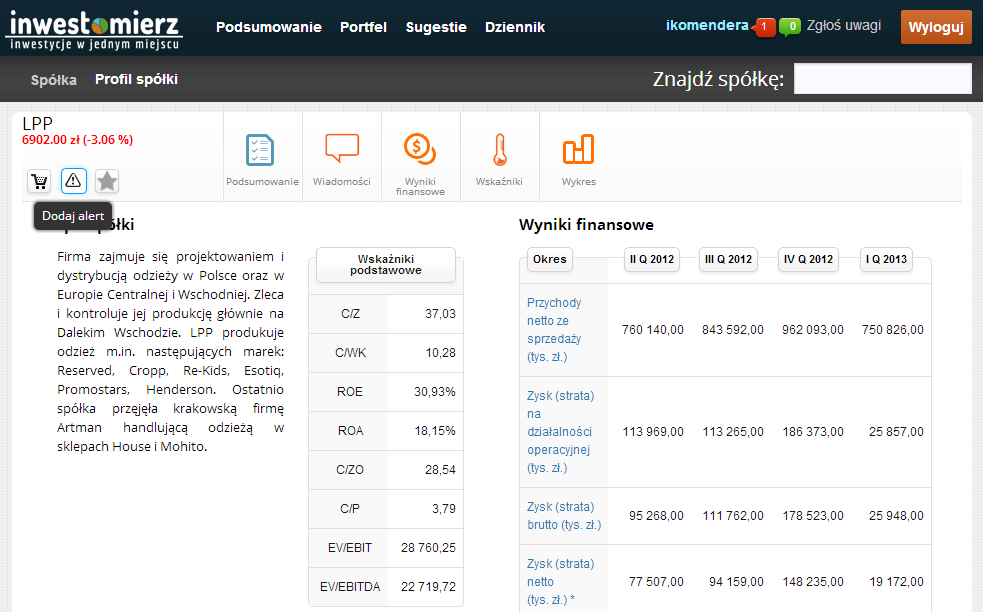Click net profit value 19 172,00
Image resolution: width=983 pixels, height=612 pixels.
(x=896, y=582)
